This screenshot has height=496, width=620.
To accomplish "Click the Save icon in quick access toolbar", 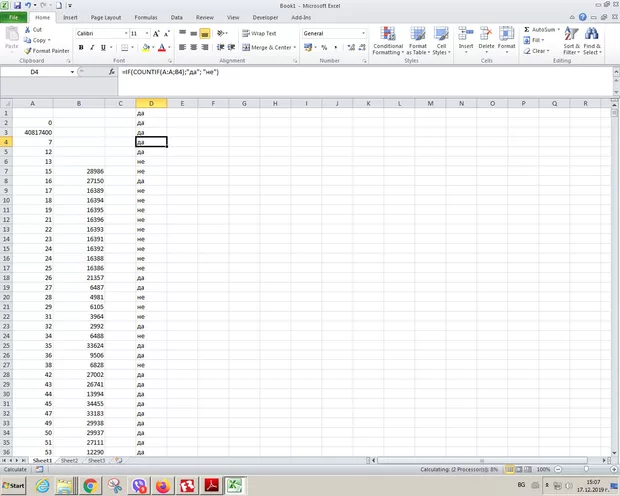I will 17,5.
